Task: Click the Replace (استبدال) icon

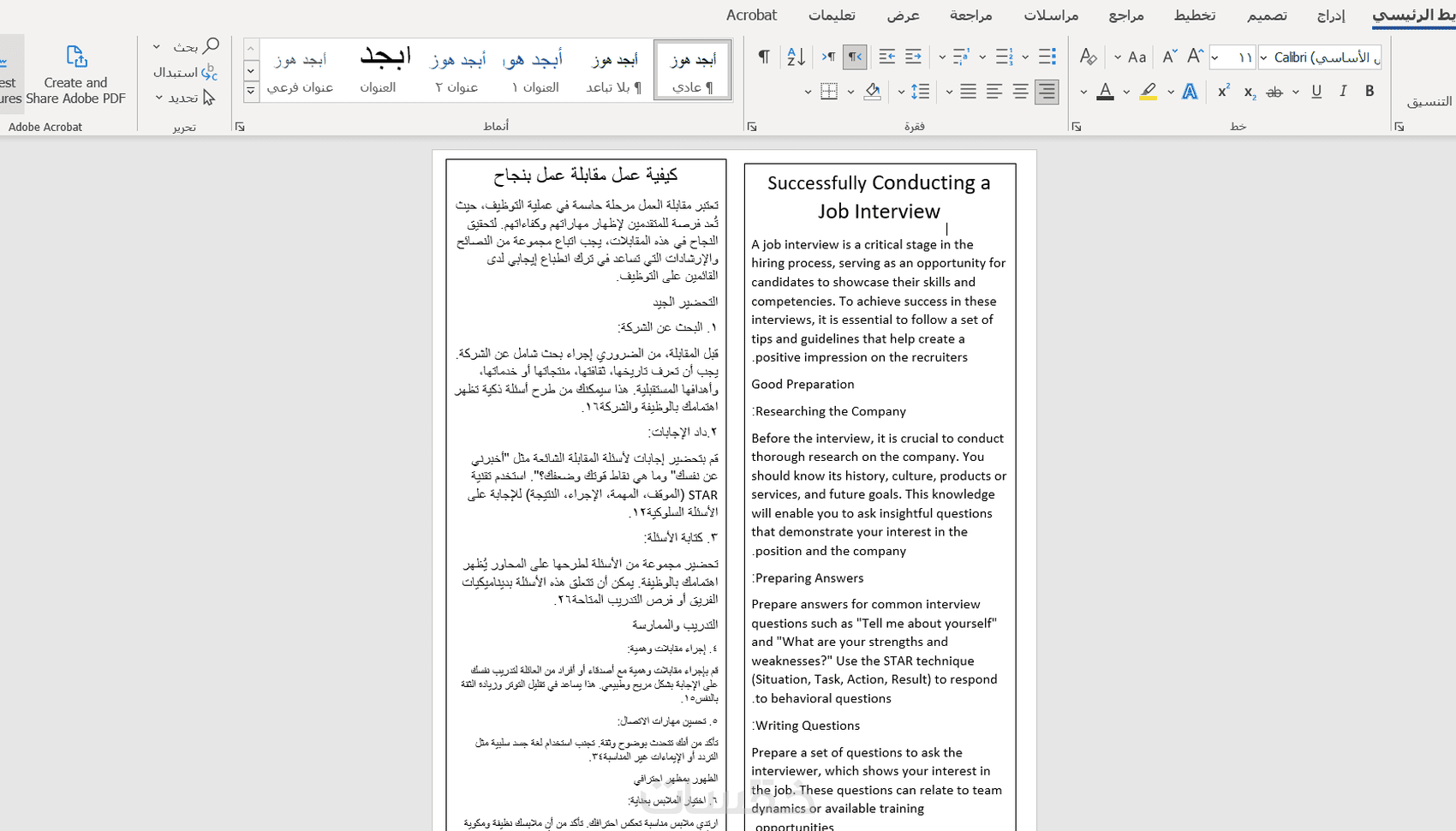Action: click(210, 72)
